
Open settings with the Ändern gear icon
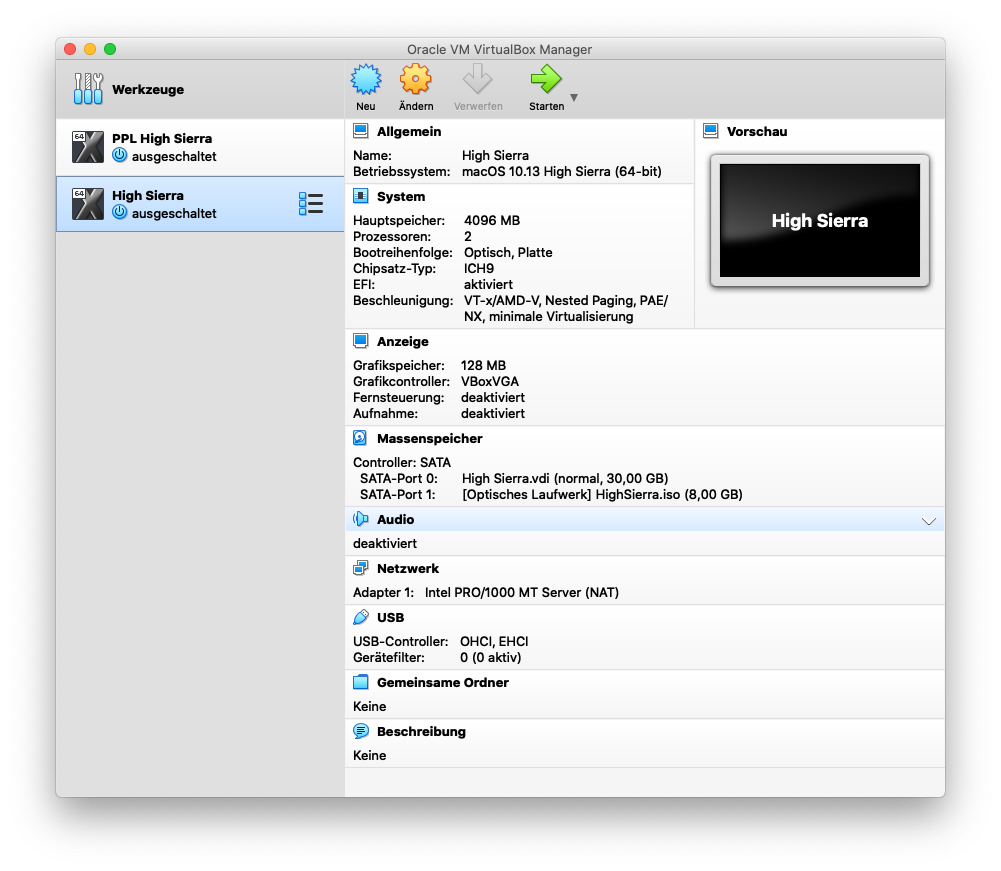(415, 80)
